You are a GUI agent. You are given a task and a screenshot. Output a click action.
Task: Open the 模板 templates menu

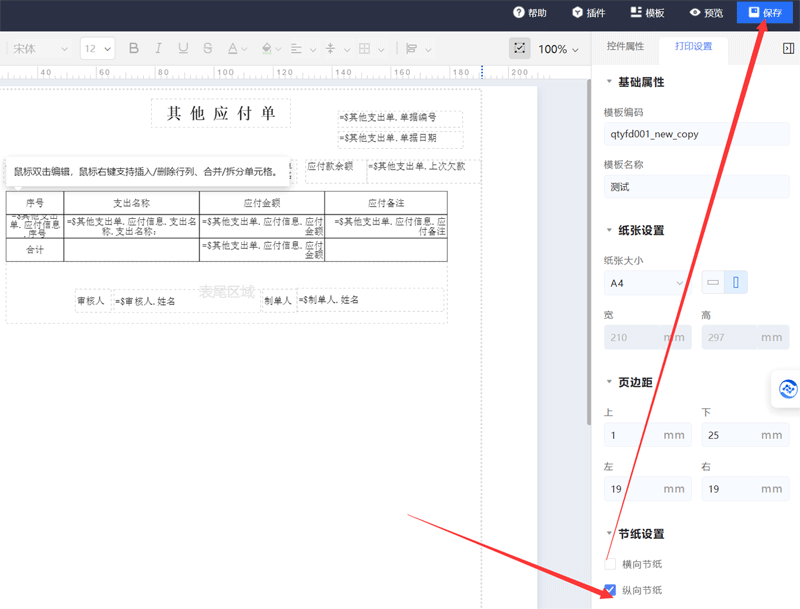(647, 13)
